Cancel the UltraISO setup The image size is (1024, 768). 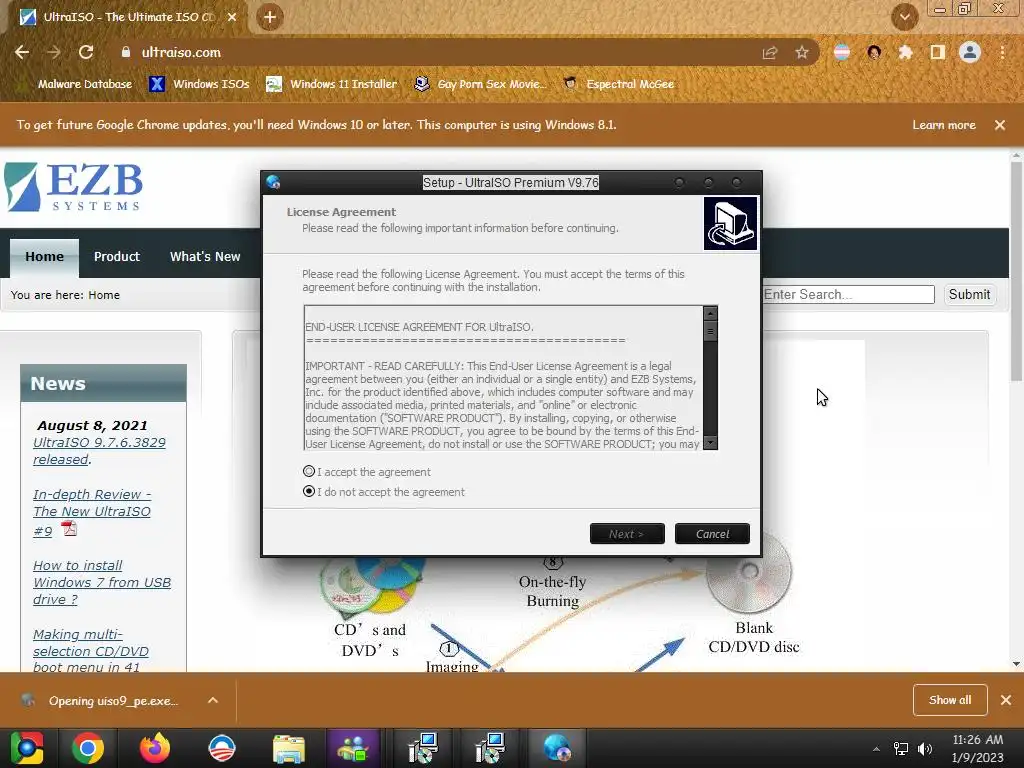[x=712, y=534]
